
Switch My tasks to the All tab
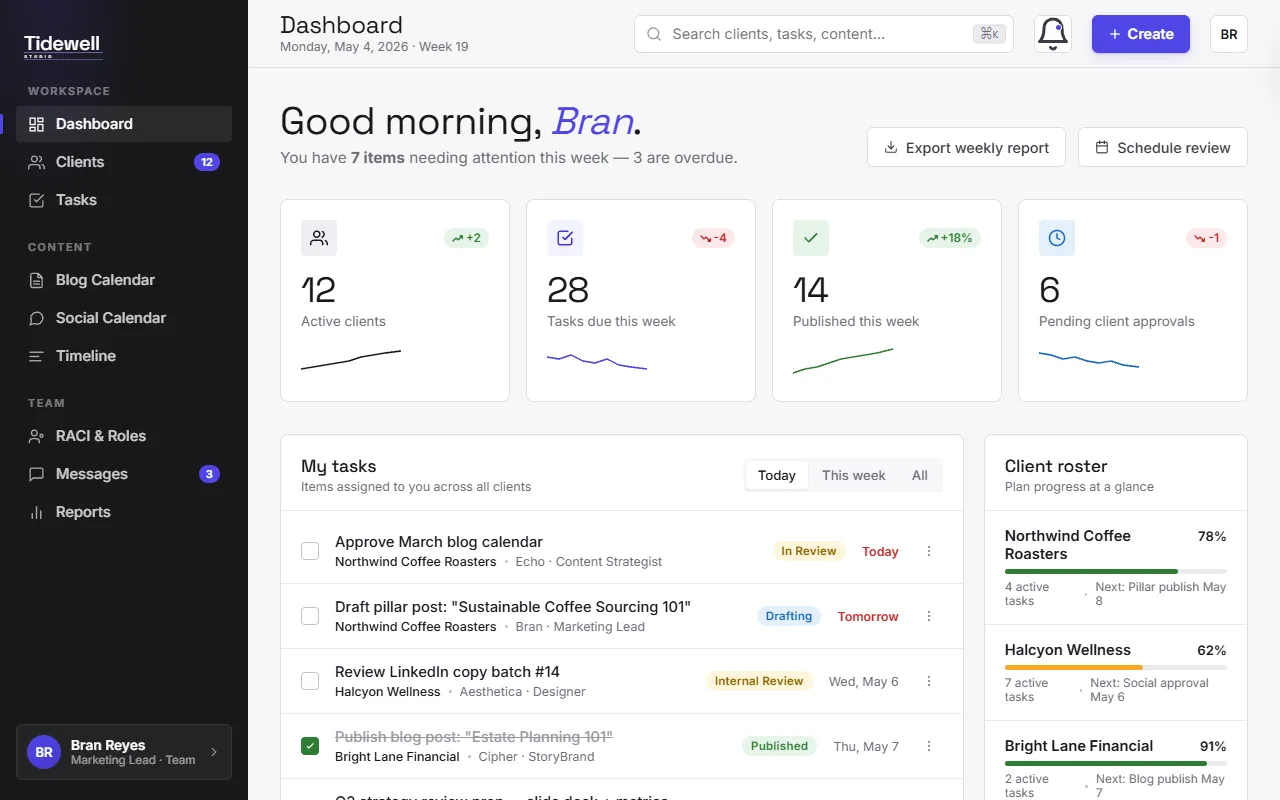920,475
